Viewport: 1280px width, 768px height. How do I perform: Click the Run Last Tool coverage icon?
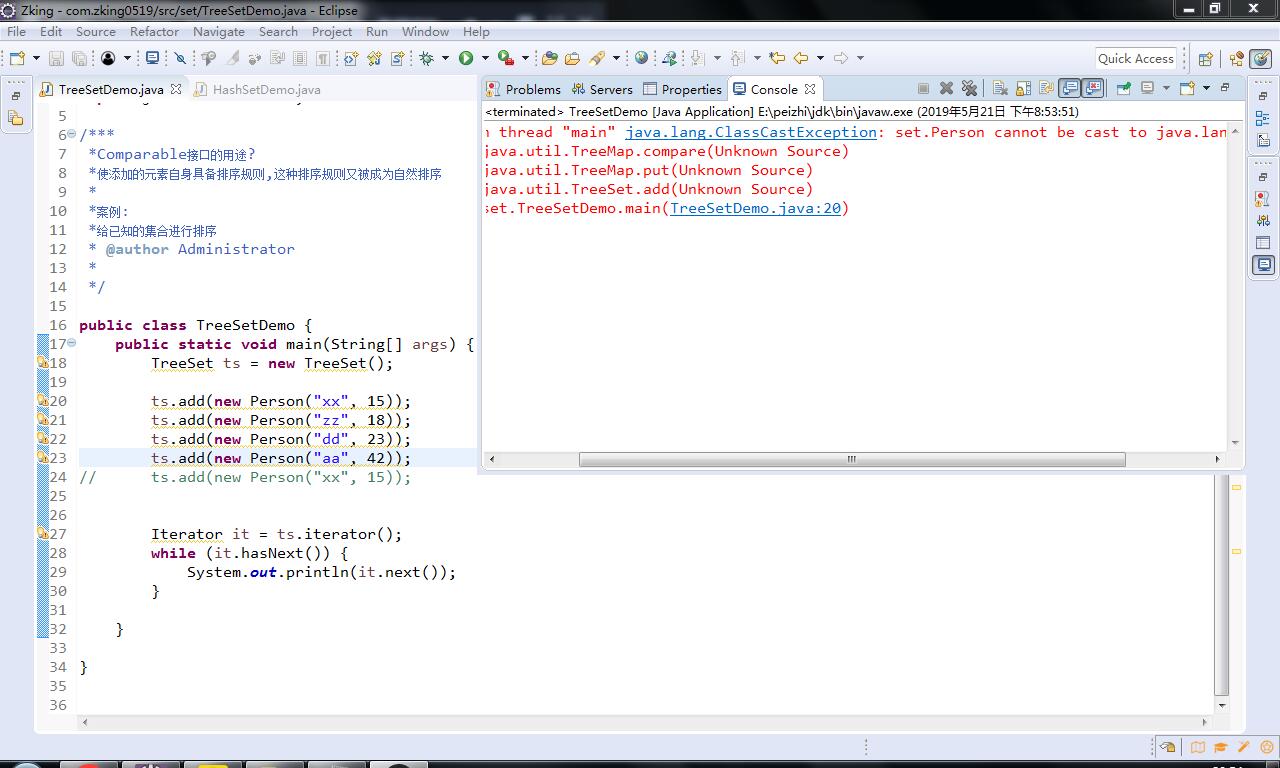506,58
